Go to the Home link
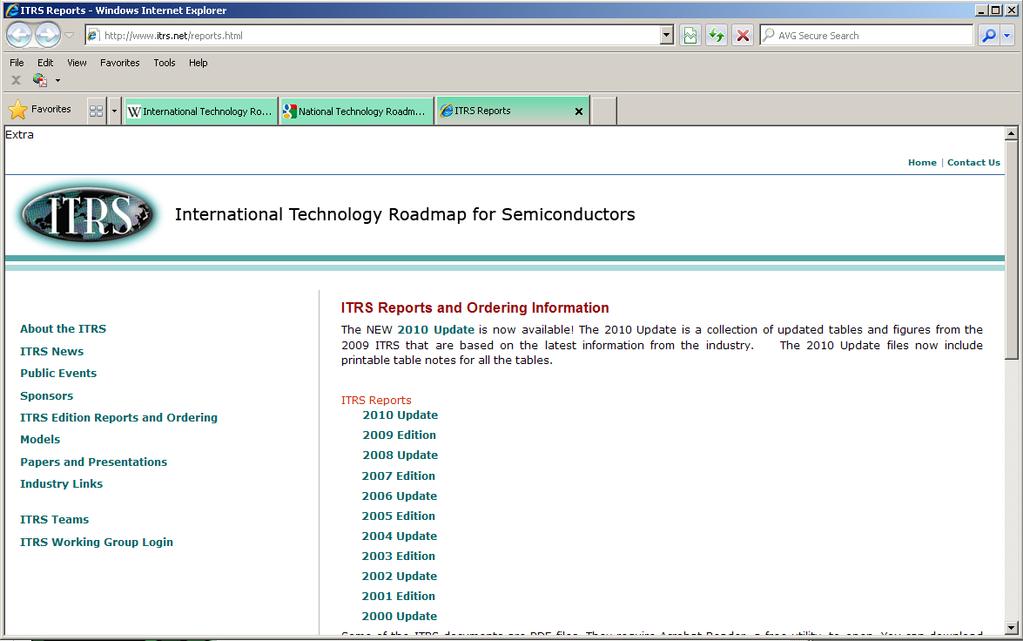Image resolution: width=1023 pixels, height=641 pixels. pos(922,163)
